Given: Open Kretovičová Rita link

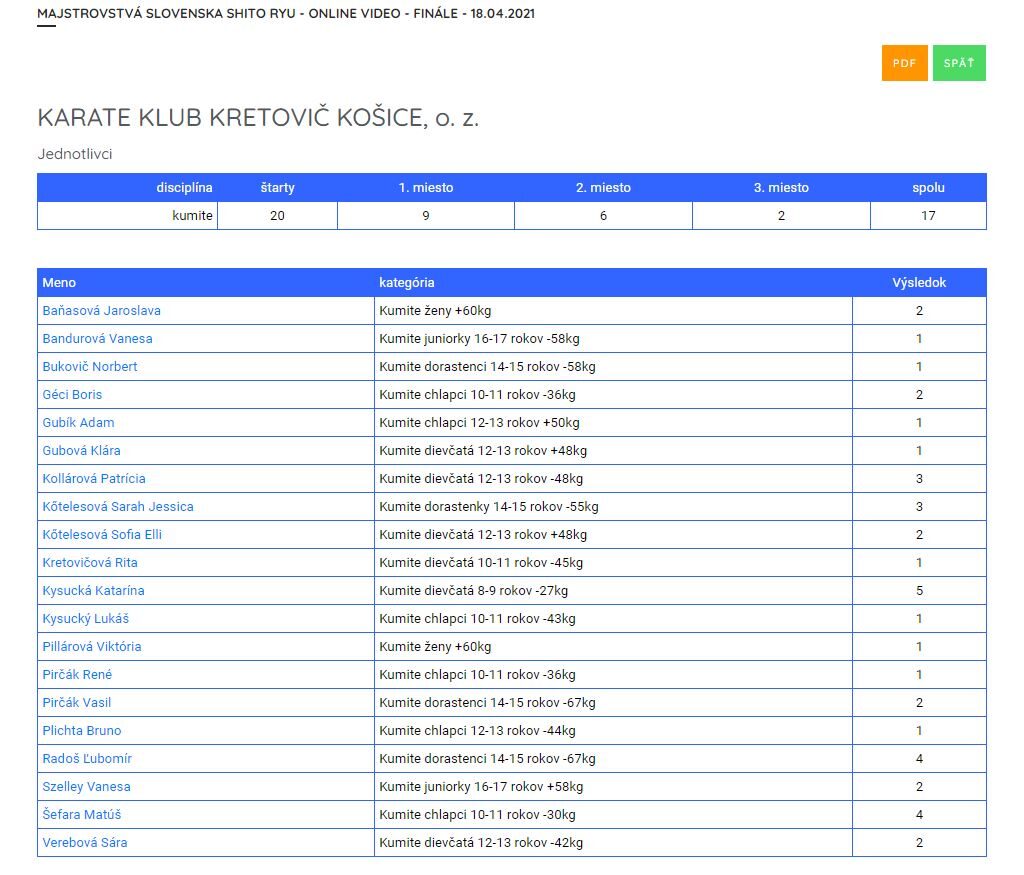Looking at the screenshot, I should [90, 563].
